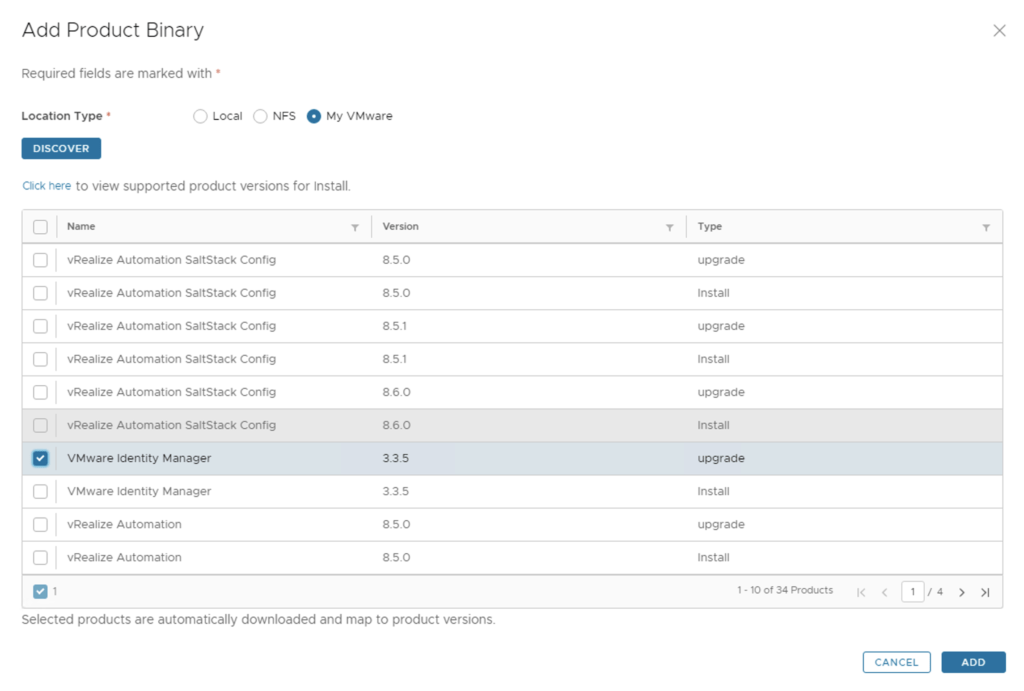
Task: Click the page number input field
Action: [x=911, y=592]
